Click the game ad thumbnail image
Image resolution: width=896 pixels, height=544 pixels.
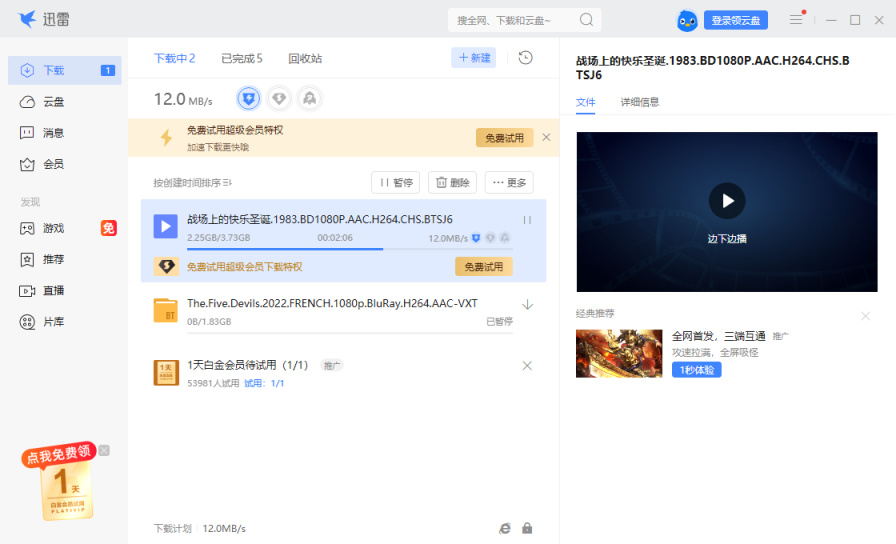pos(619,353)
